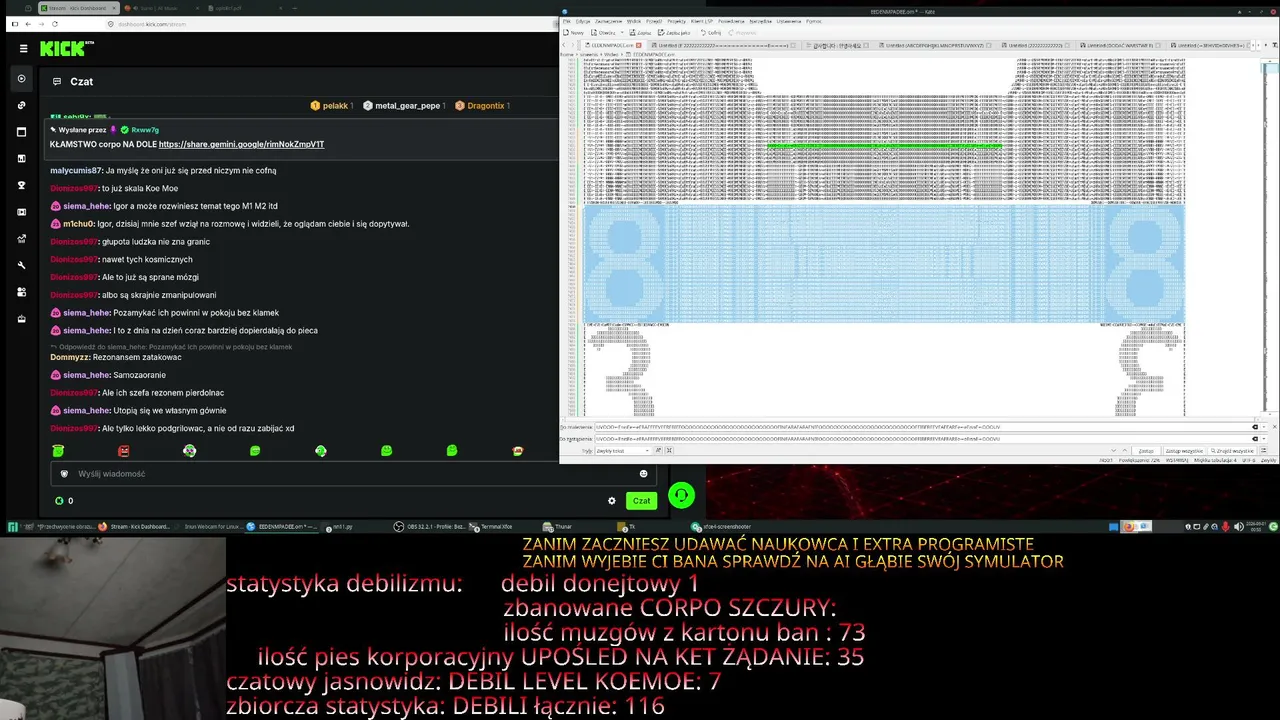
Task: Open the share.gemini.google pinned link
Action: coord(241,144)
